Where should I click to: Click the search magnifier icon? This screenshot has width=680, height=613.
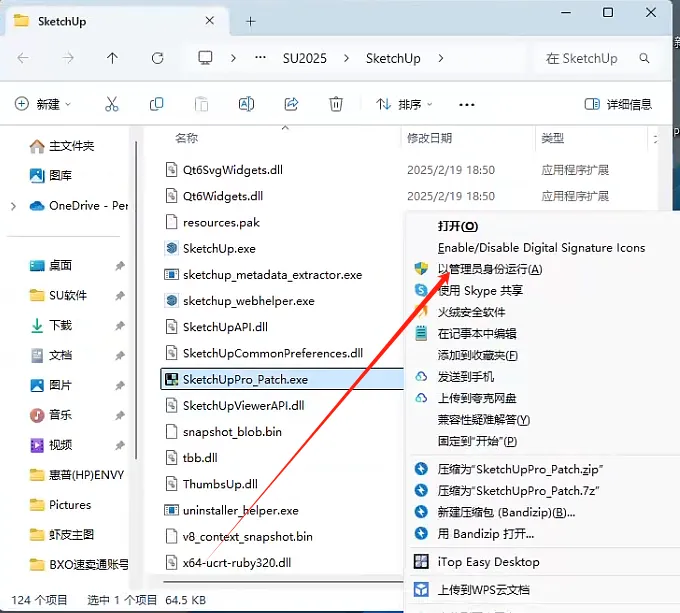click(x=644, y=58)
